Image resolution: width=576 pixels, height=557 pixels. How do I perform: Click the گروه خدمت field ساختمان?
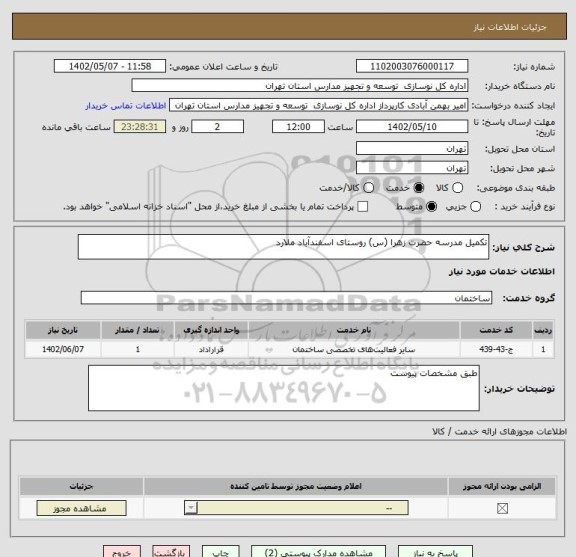(286, 298)
